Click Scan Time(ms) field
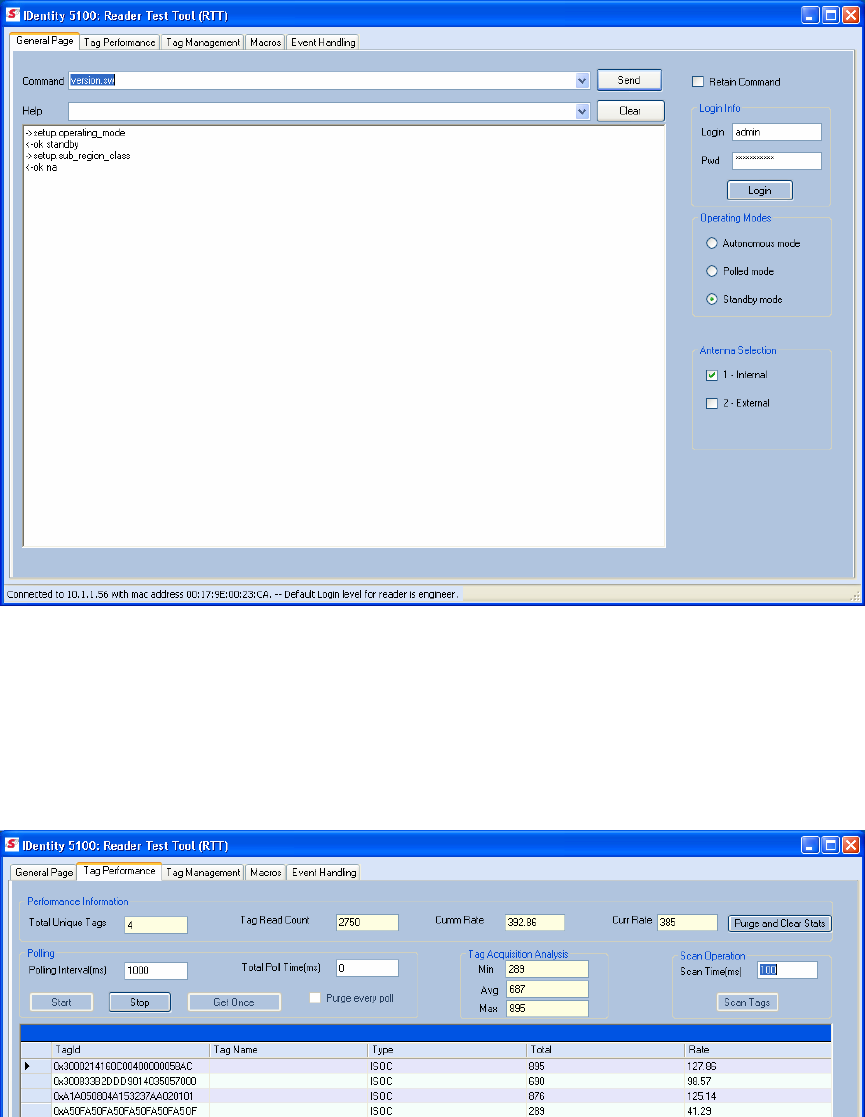Image resolution: width=865 pixels, height=1117 pixels. [787, 970]
